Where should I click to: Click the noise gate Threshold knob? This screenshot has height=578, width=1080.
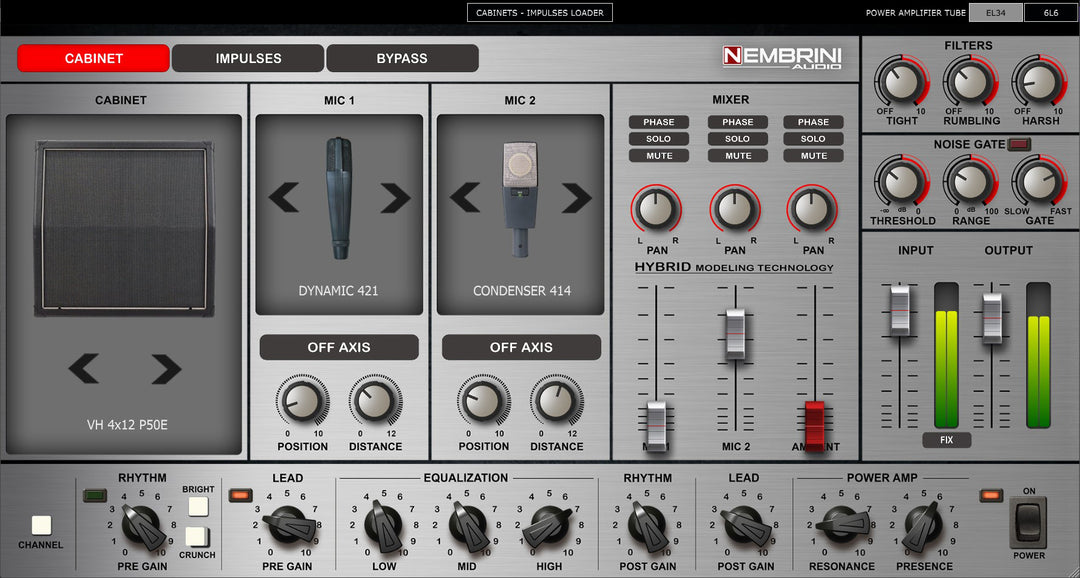901,183
